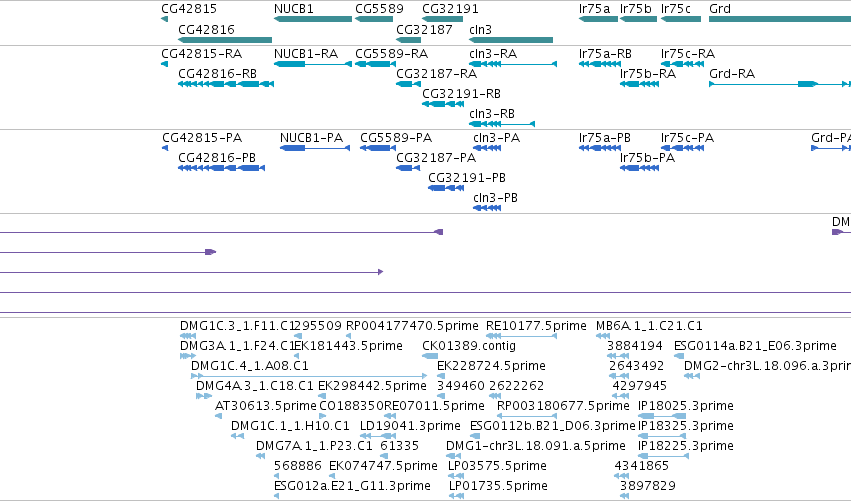
Task: Open the Ir75c-RA transcript label
Action: pyautogui.click(x=688, y=54)
